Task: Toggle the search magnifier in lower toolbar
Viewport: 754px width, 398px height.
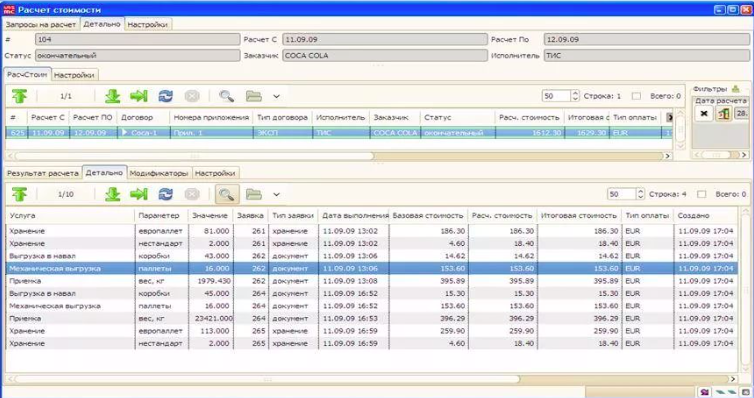Action: pos(226,194)
